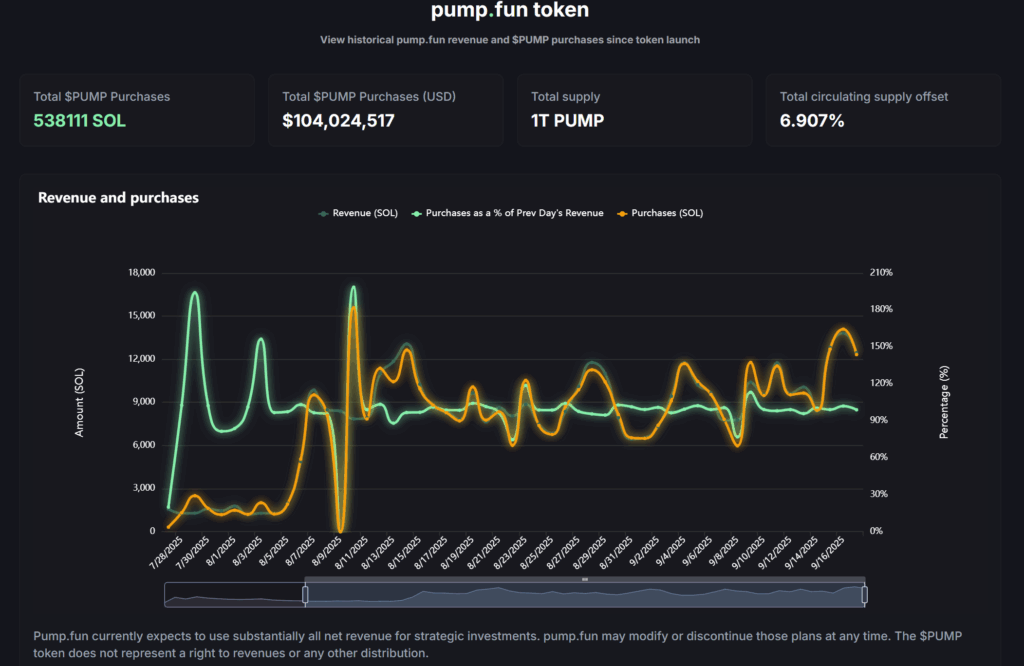Click the Percentage (%) axis title
The width and height of the screenshot is (1024, 666).
944,402
